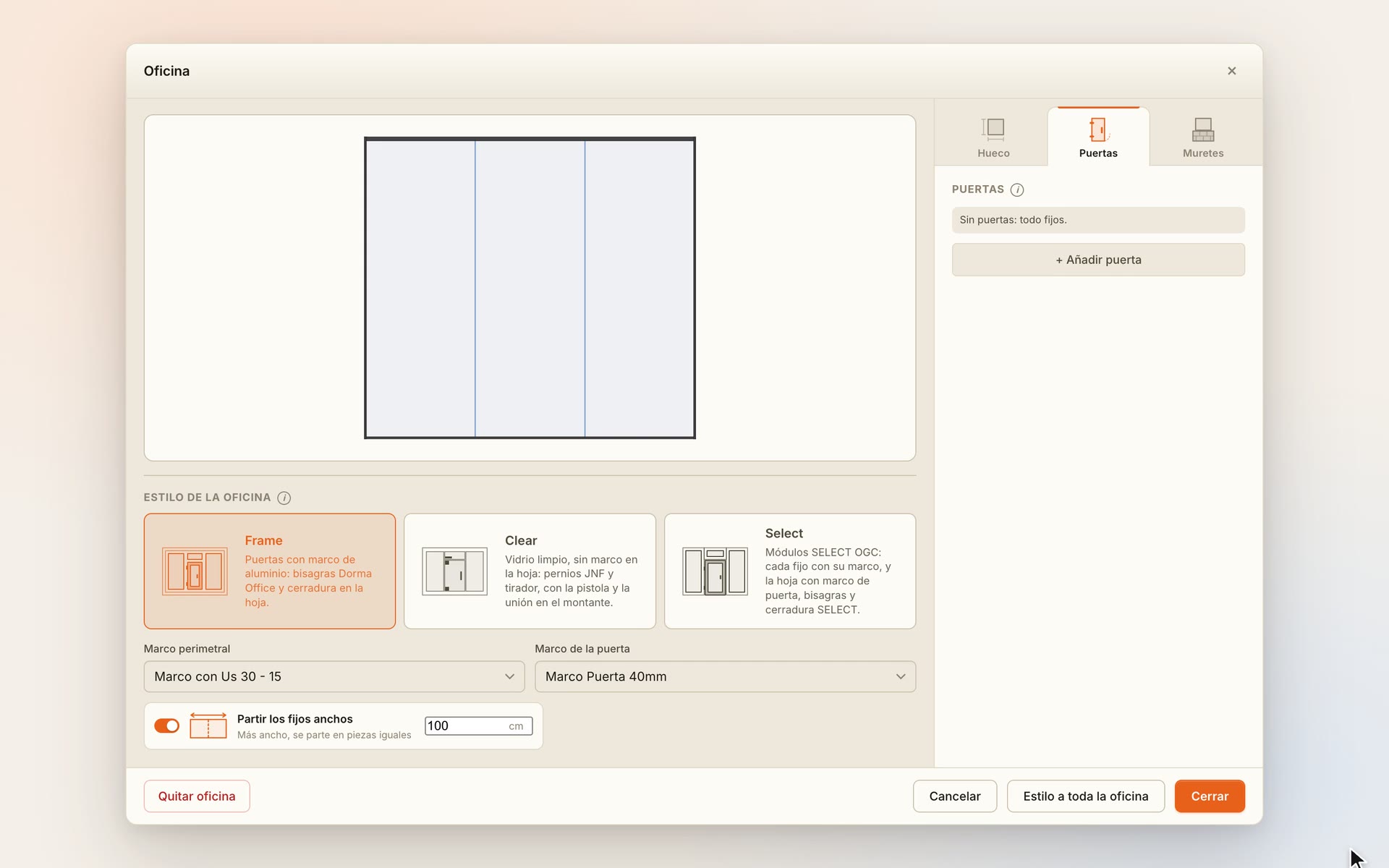Add a door with Añadir puerta
The height and width of the screenshot is (868, 1389).
point(1098,260)
